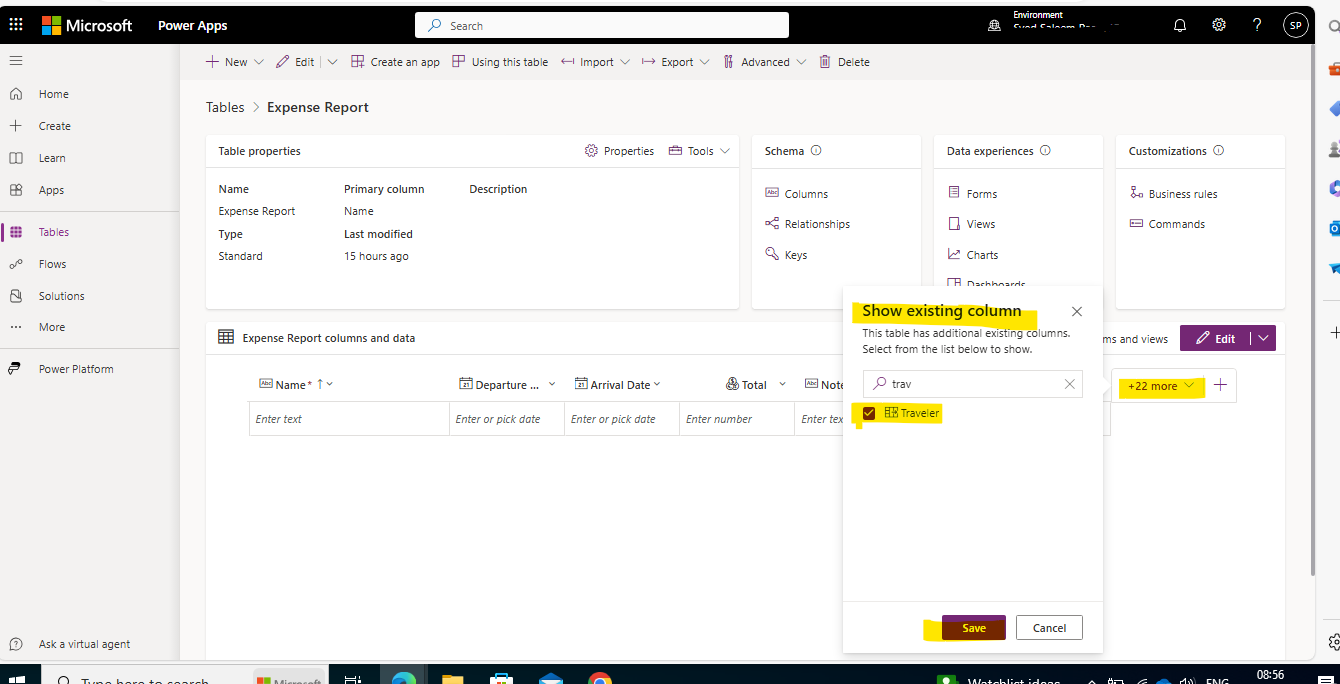Open the SP account avatar
1340x684 pixels.
click(x=1296, y=25)
